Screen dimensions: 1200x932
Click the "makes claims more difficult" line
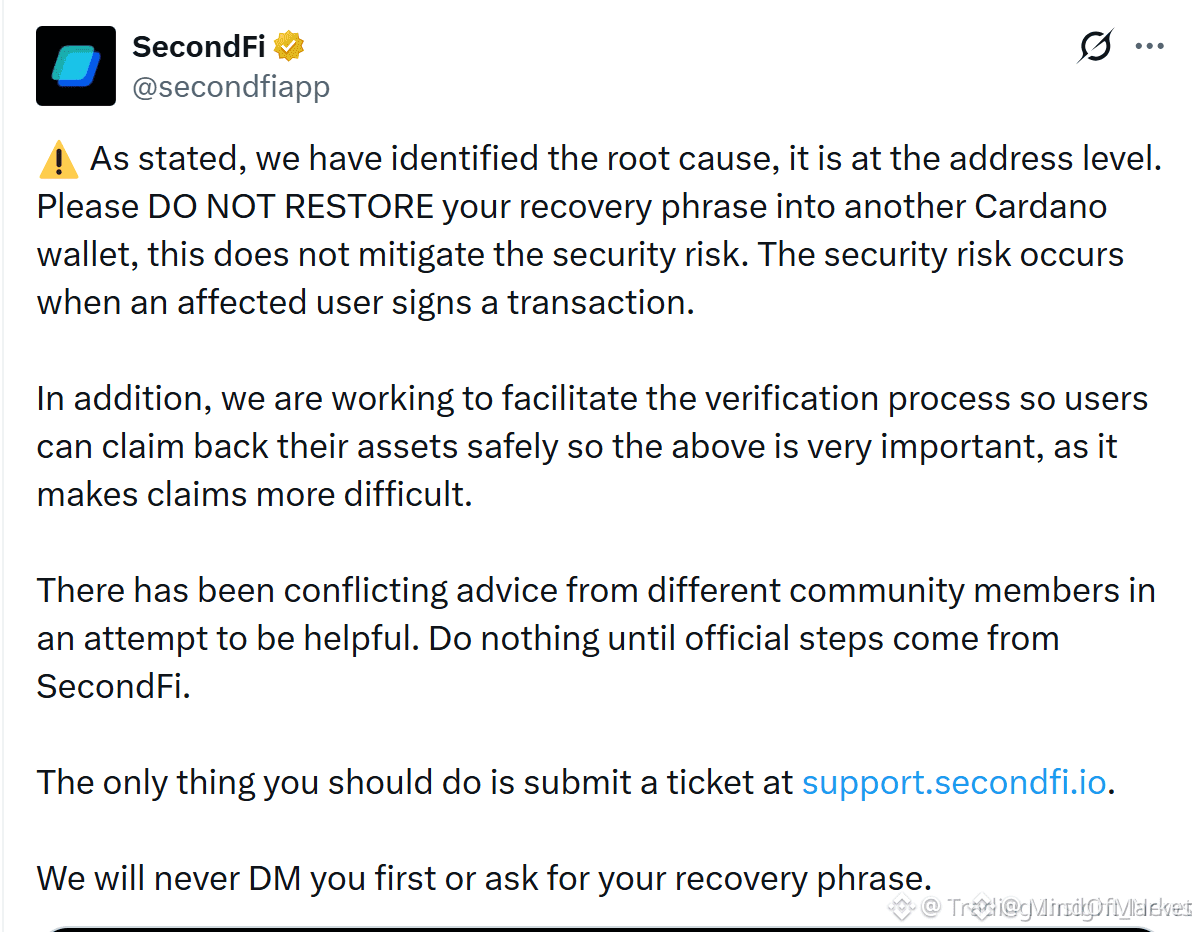(x=254, y=494)
